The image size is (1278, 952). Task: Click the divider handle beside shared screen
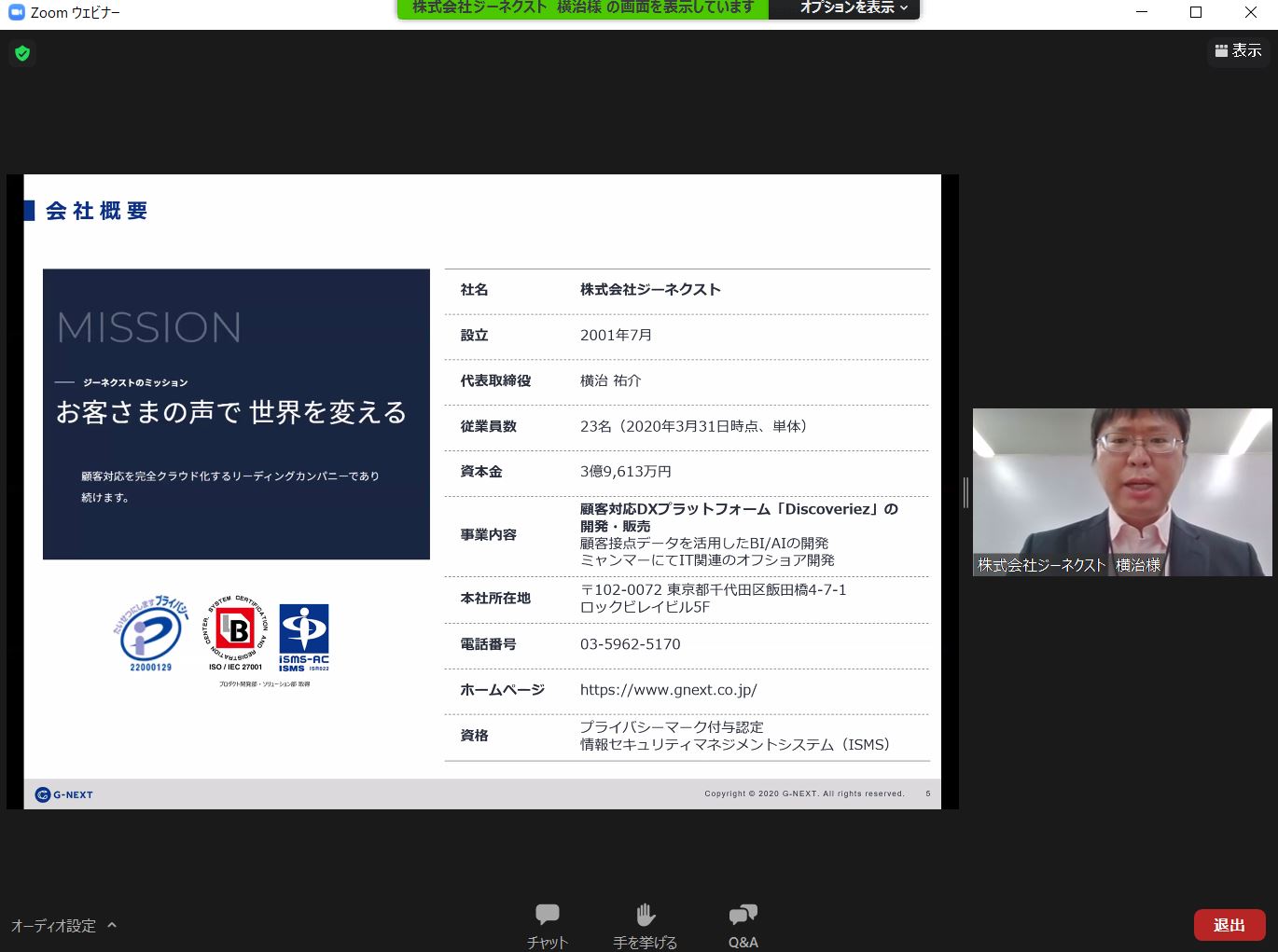pos(965,491)
